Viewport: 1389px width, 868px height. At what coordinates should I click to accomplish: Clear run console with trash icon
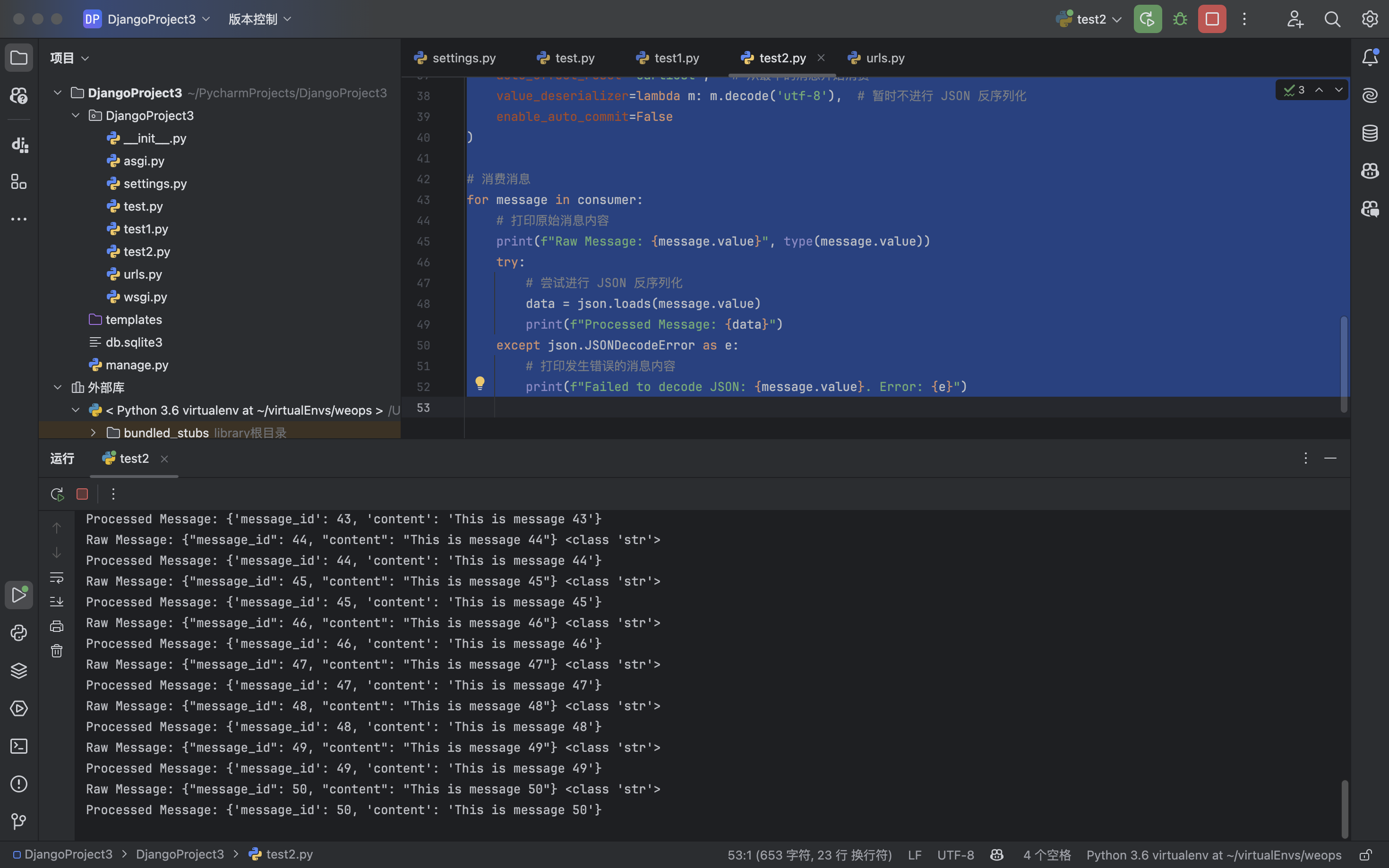(56, 651)
